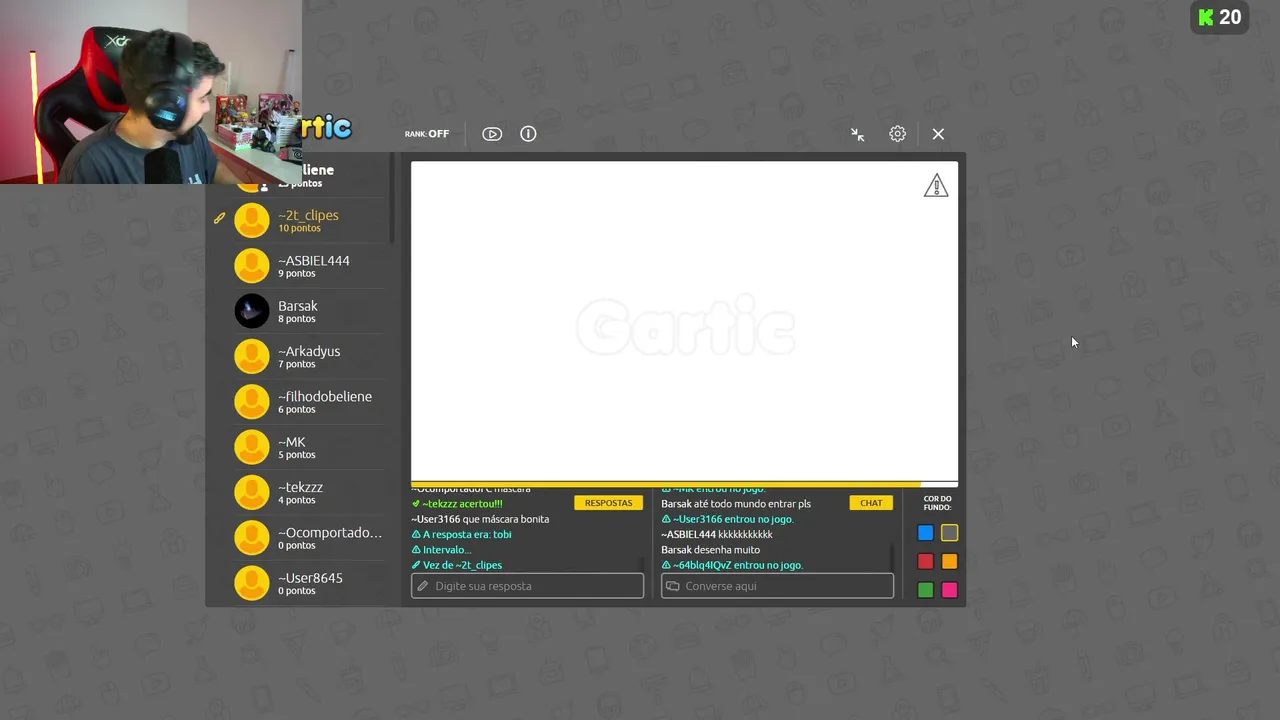Pick the blue background color swatch
This screenshot has height=720, width=1280.
(926, 533)
